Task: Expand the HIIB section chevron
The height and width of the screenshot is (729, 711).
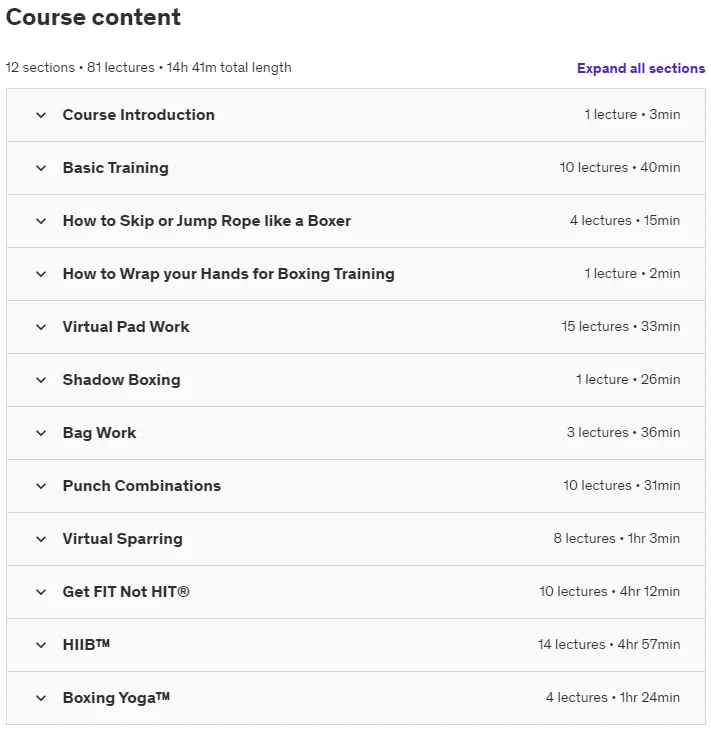Action: pyautogui.click(x=41, y=645)
